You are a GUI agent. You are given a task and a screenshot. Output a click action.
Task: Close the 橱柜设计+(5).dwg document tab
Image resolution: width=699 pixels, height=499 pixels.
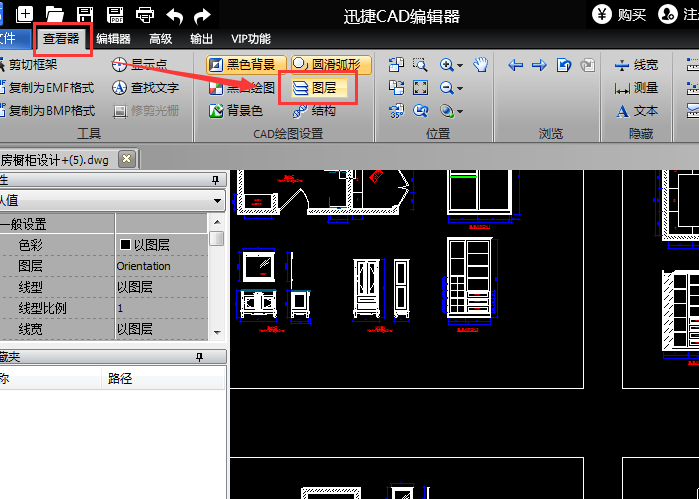point(127,159)
